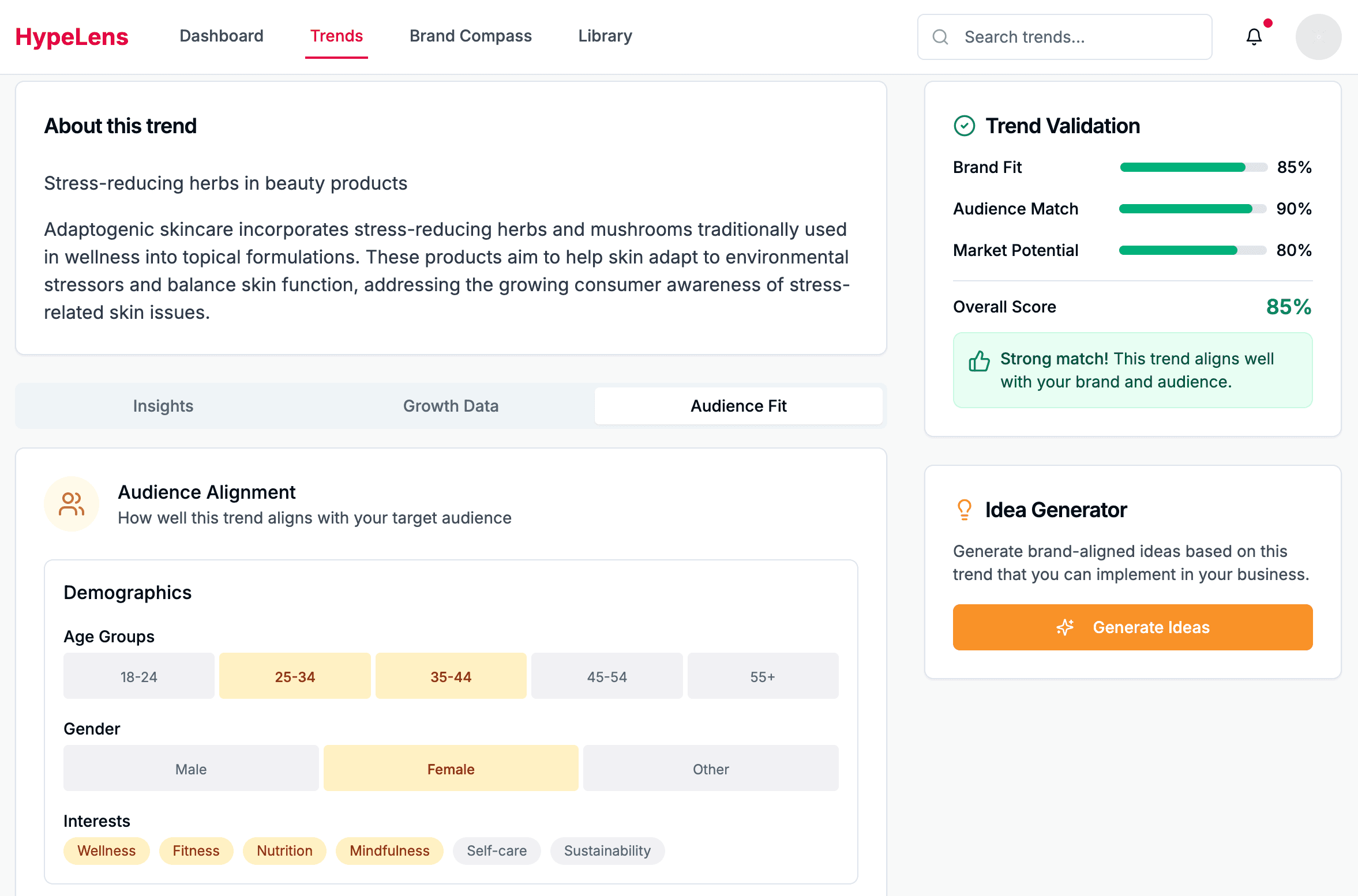Viewport: 1358px width, 896px height.
Task: Click the HypeLens logo
Action: (x=72, y=37)
